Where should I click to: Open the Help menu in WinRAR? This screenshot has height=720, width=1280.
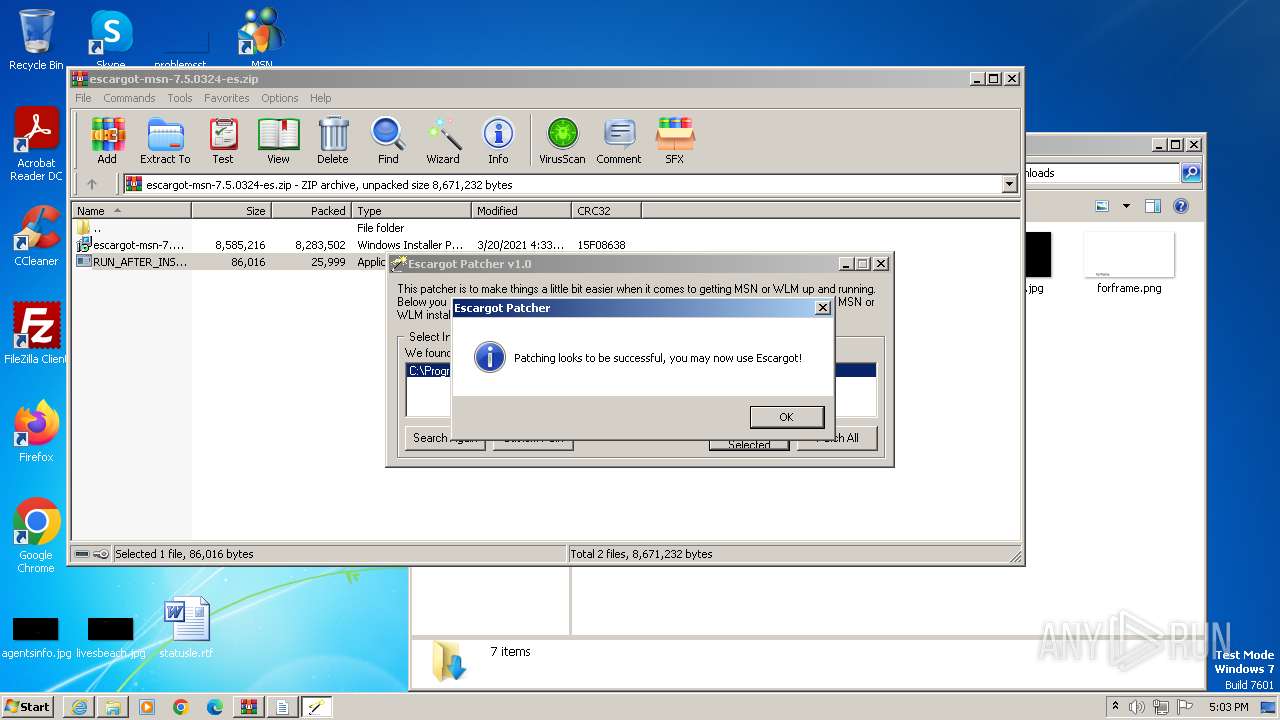[x=320, y=98]
